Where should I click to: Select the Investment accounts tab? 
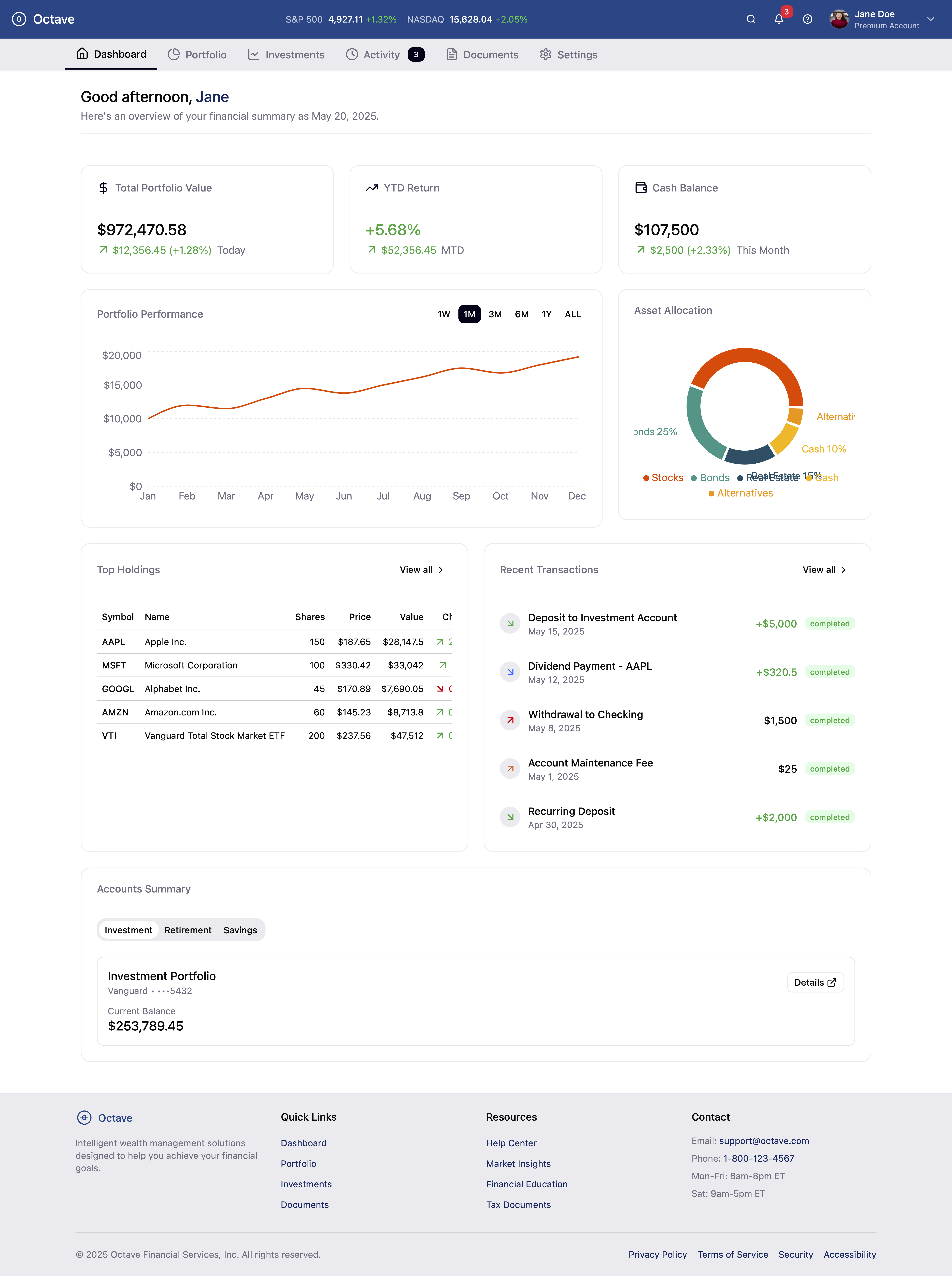pos(129,930)
